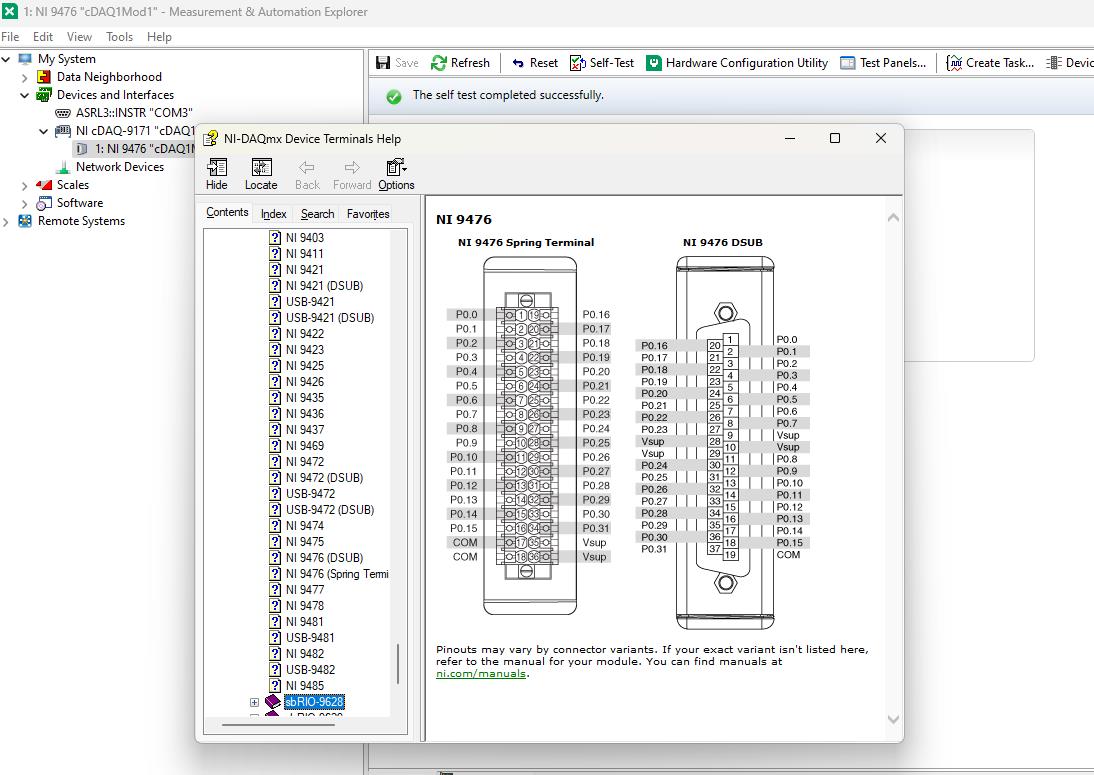Follow the ni.com/manuals link
The image size is (1094, 775).
(x=481, y=674)
